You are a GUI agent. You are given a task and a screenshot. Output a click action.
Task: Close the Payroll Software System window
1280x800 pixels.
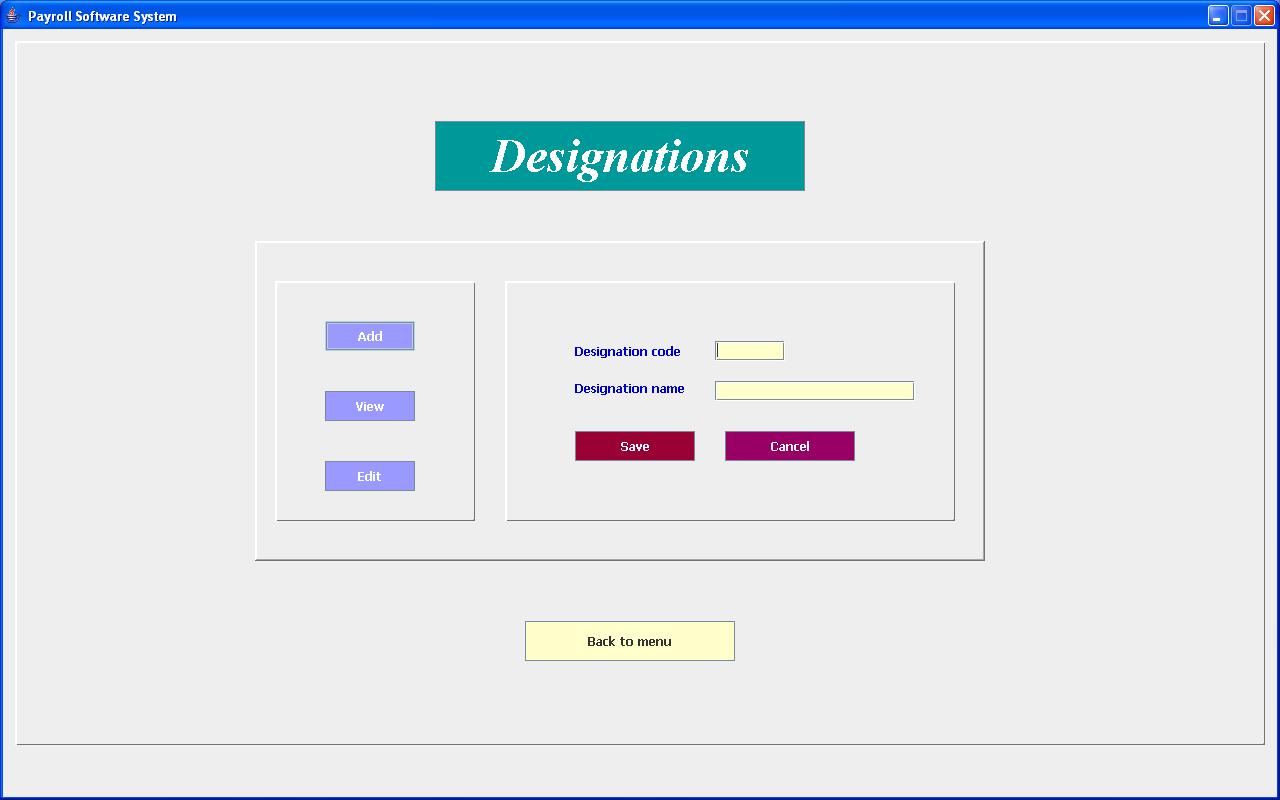tap(1264, 16)
